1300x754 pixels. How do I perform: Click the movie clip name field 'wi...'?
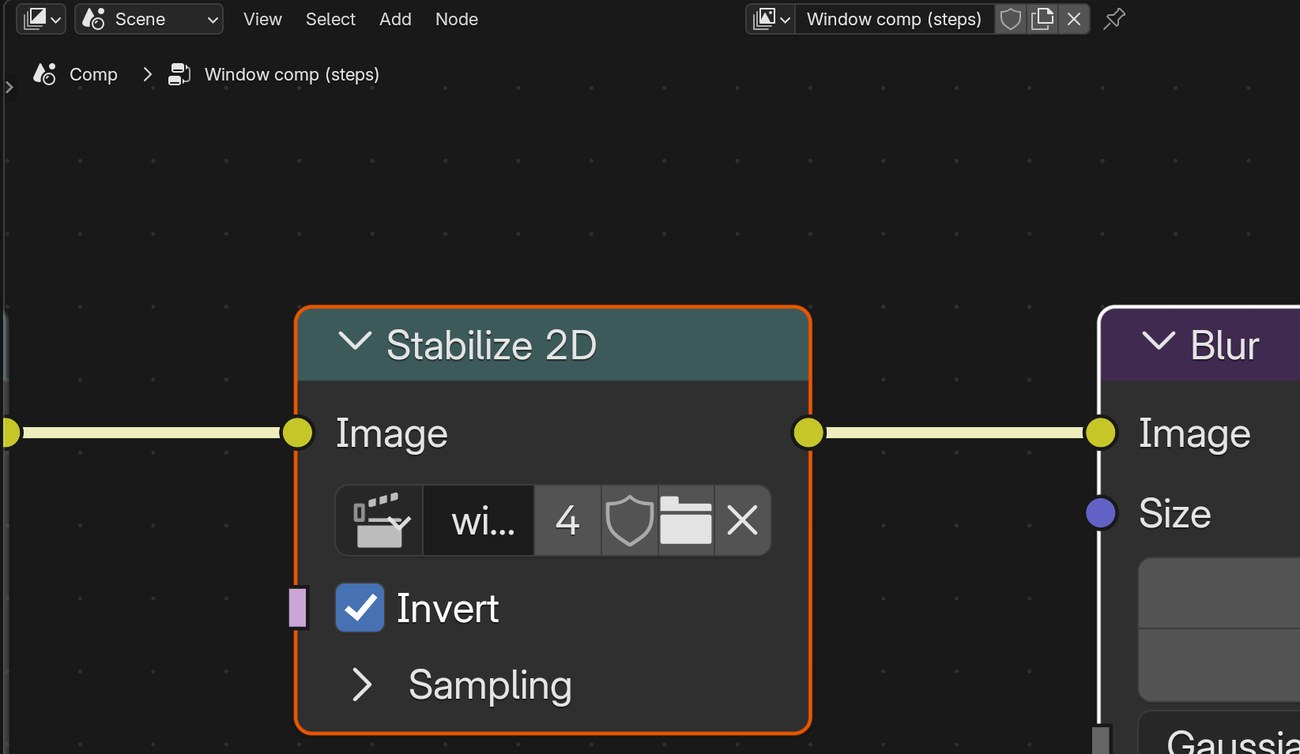pos(479,520)
